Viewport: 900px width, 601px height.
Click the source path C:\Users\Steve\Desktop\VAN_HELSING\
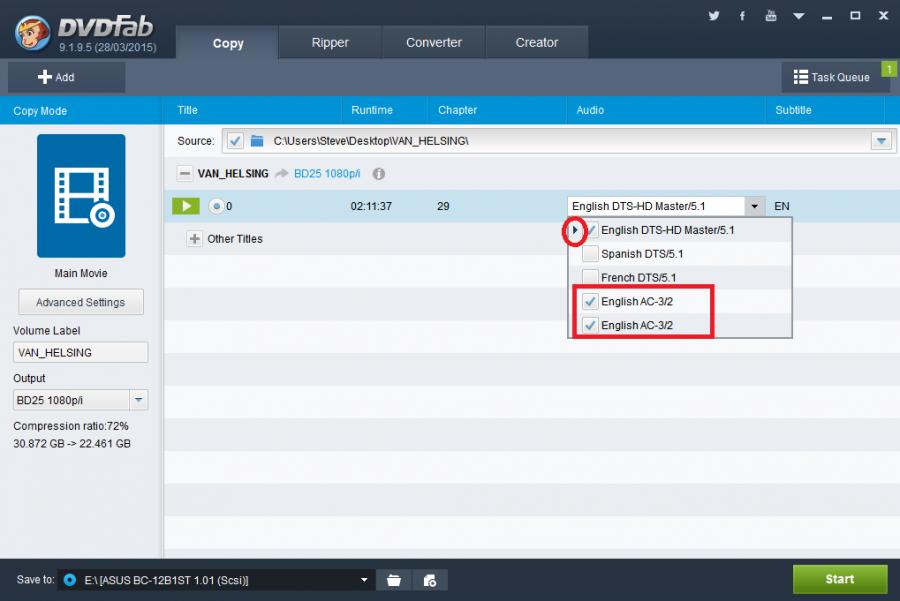point(371,141)
